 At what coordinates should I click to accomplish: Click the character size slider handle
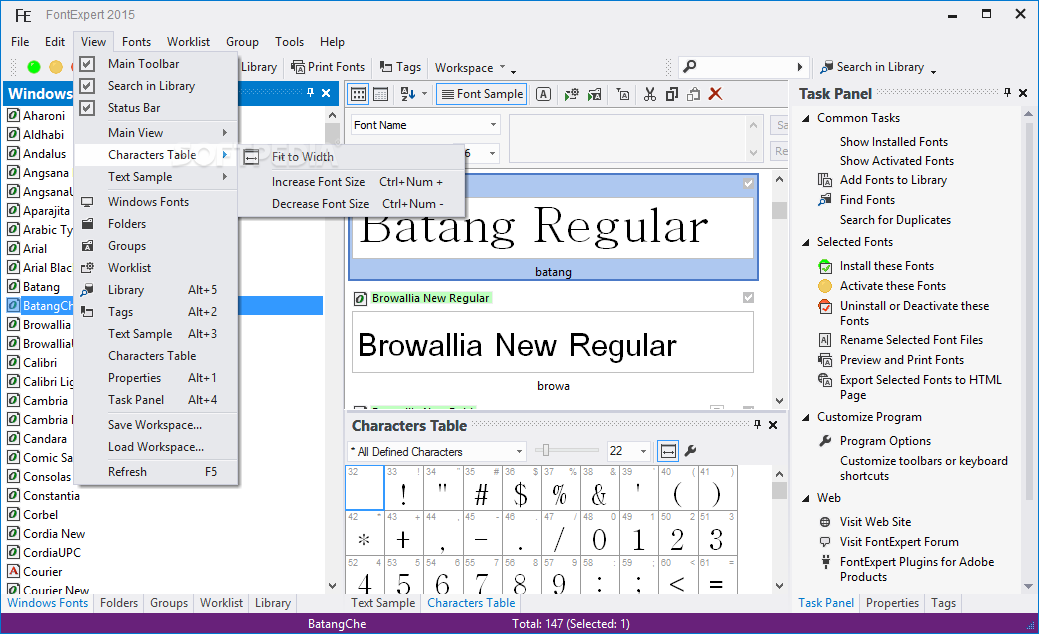pyautogui.click(x=545, y=450)
